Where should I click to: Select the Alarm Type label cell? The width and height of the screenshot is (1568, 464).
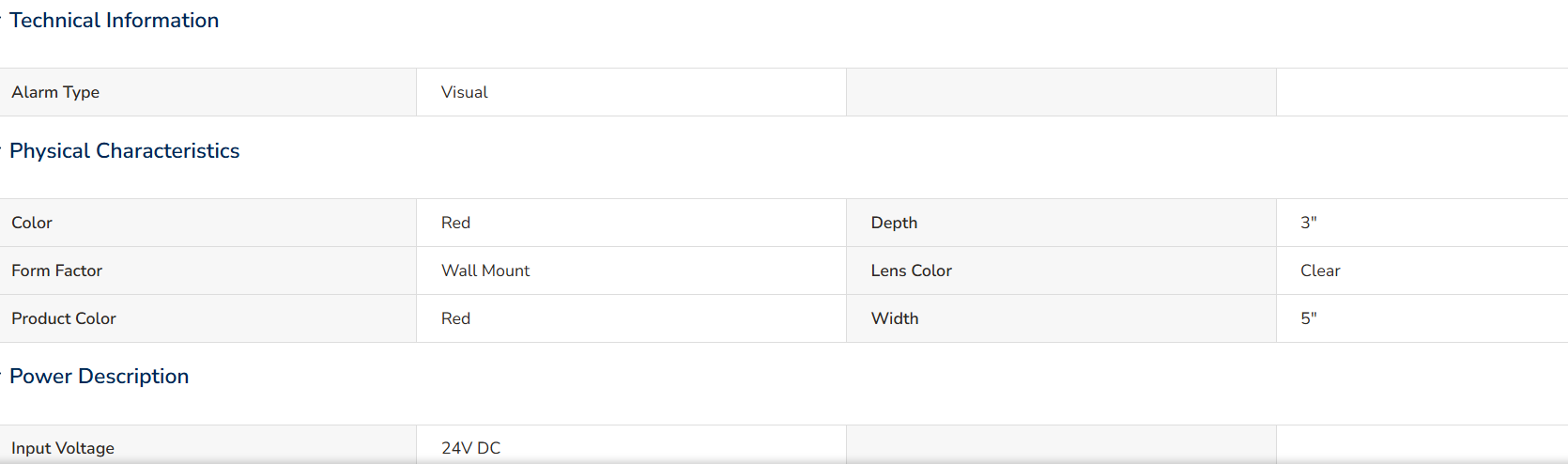(208, 92)
